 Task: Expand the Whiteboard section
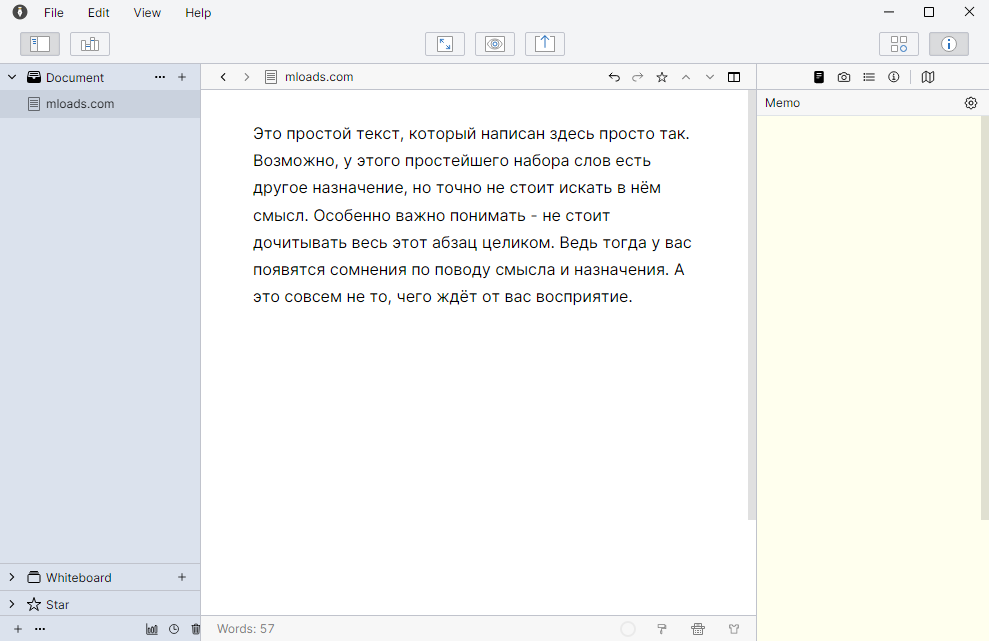[11, 577]
